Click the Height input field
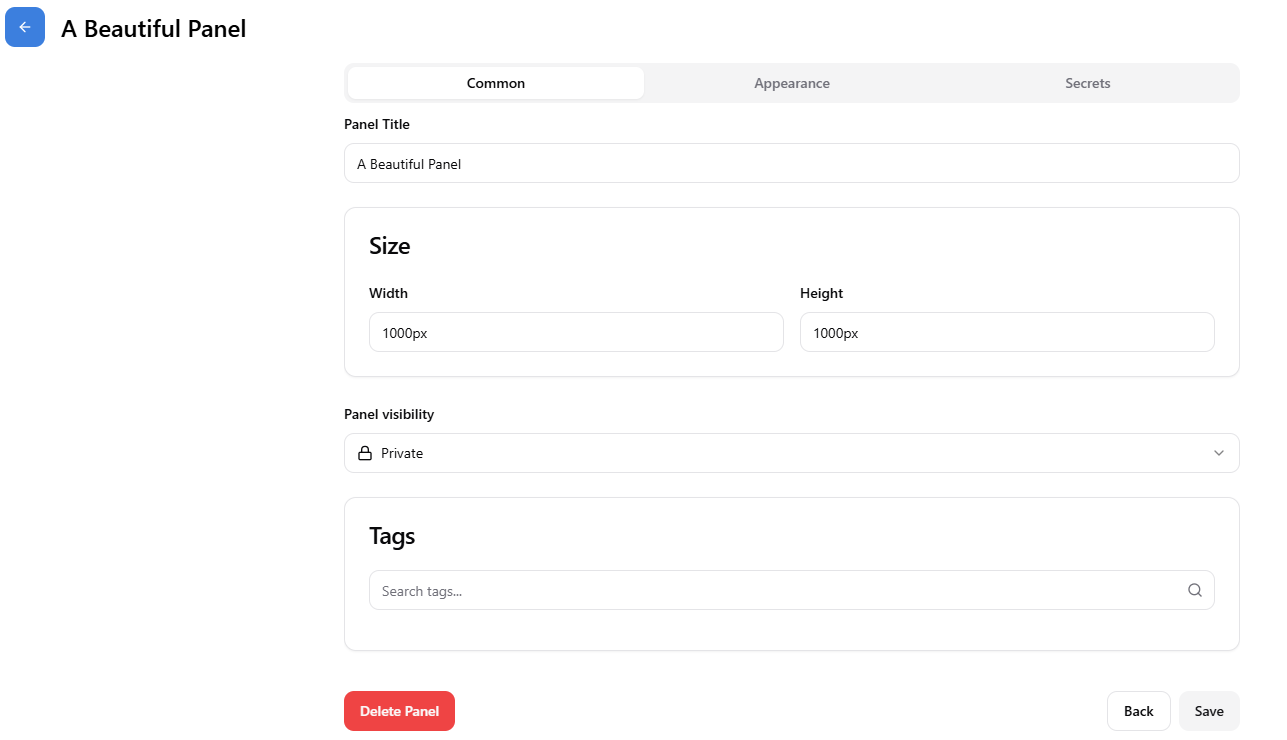The height and width of the screenshot is (740, 1287). 1006,332
